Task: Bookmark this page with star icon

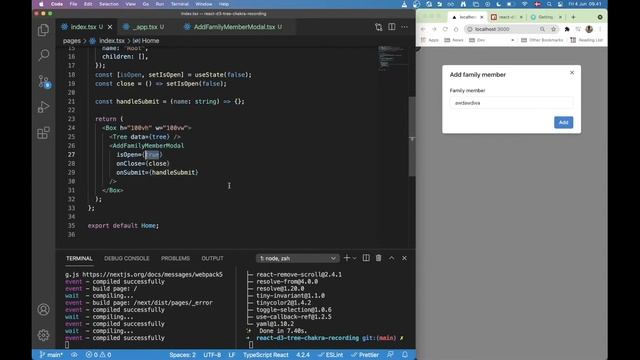Action: pyautogui.click(x=553, y=29)
